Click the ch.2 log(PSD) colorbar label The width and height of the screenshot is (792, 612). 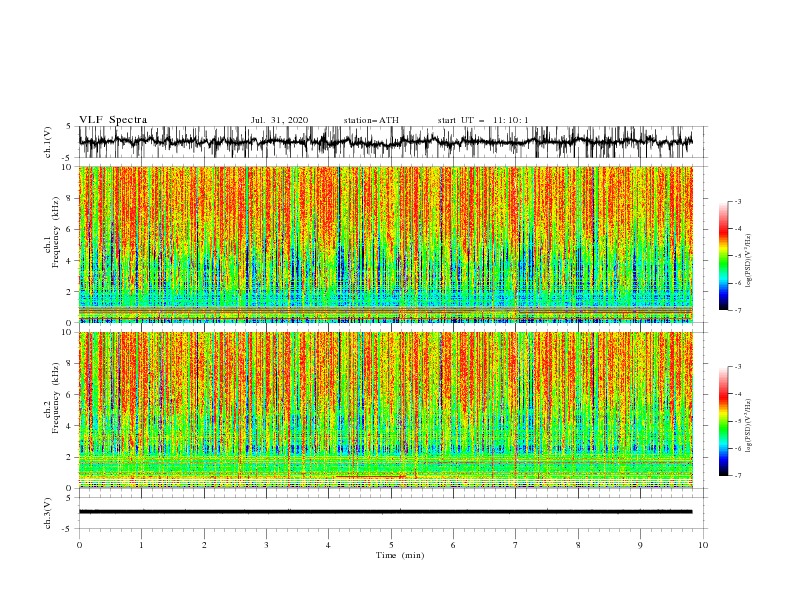pos(749,426)
